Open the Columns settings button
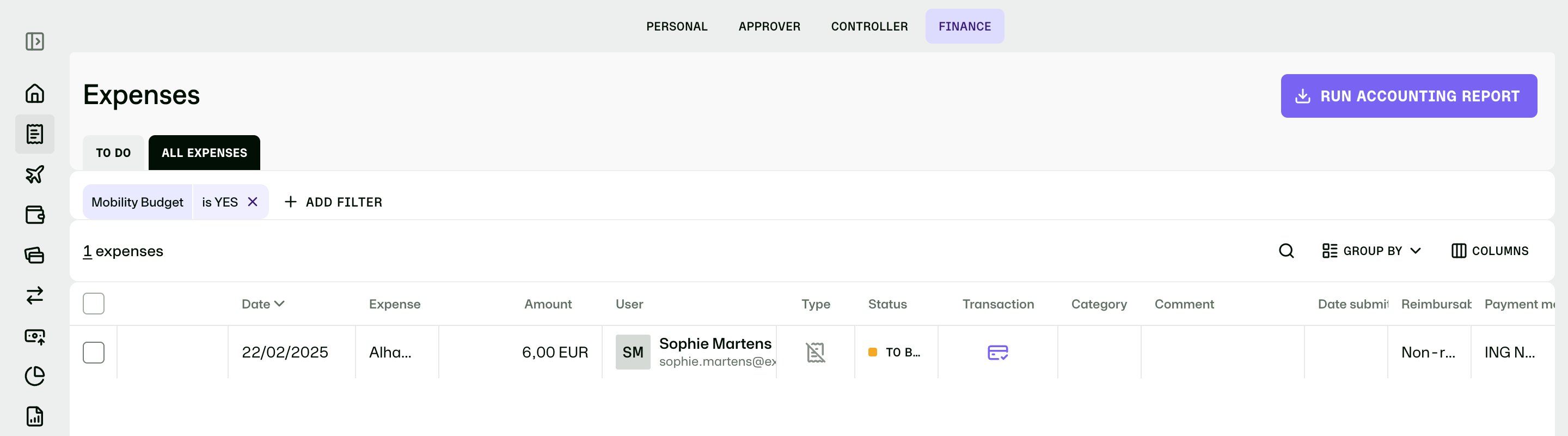This screenshot has width=1568, height=436. (1490, 251)
